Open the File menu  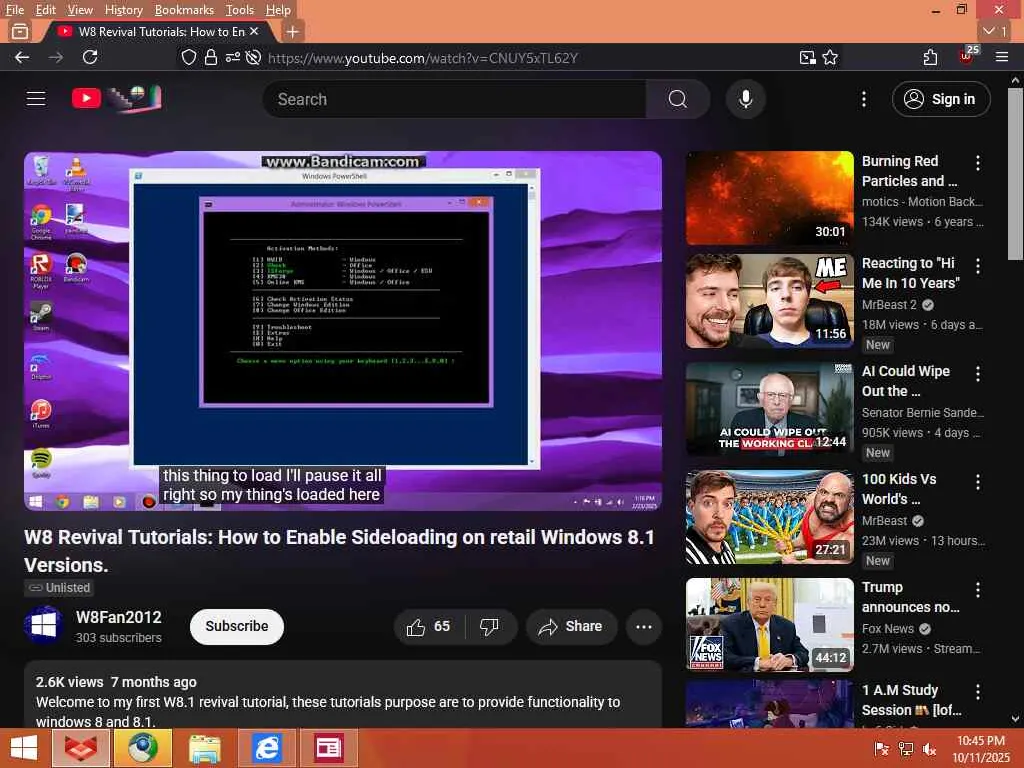pyautogui.click(x=15, y=9)
